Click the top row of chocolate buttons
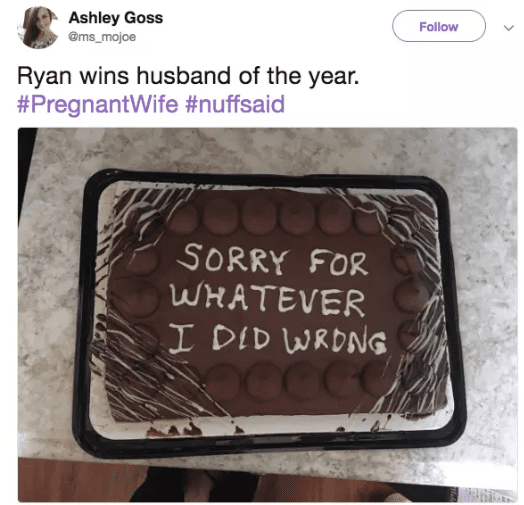The height and width of the screenshot is (505, 524). pos(274,216)
